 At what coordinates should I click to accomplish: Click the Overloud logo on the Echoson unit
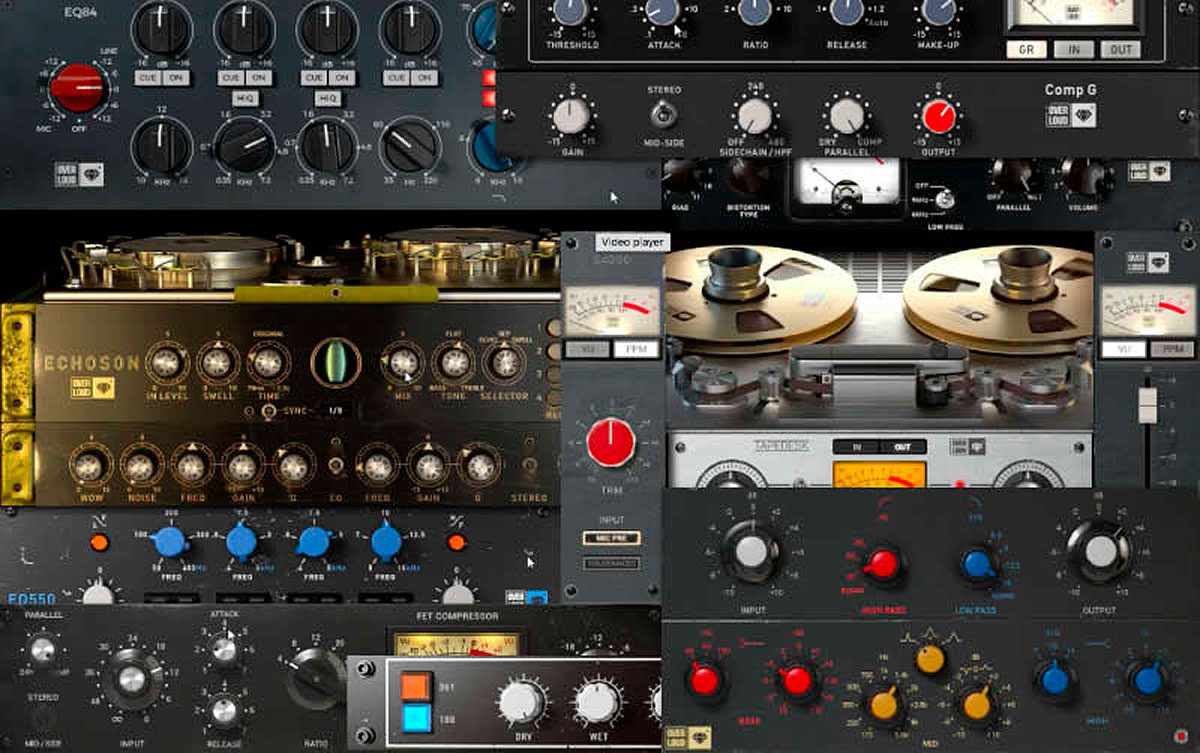(x=91, y=387)
